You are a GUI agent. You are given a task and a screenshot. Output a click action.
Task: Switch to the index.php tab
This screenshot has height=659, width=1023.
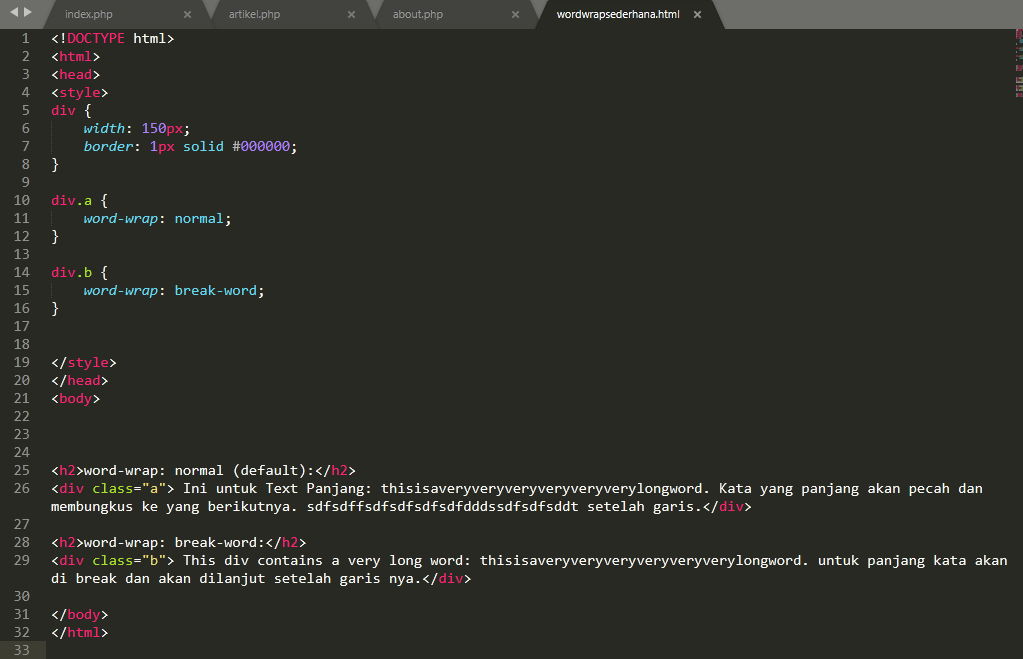90,14
